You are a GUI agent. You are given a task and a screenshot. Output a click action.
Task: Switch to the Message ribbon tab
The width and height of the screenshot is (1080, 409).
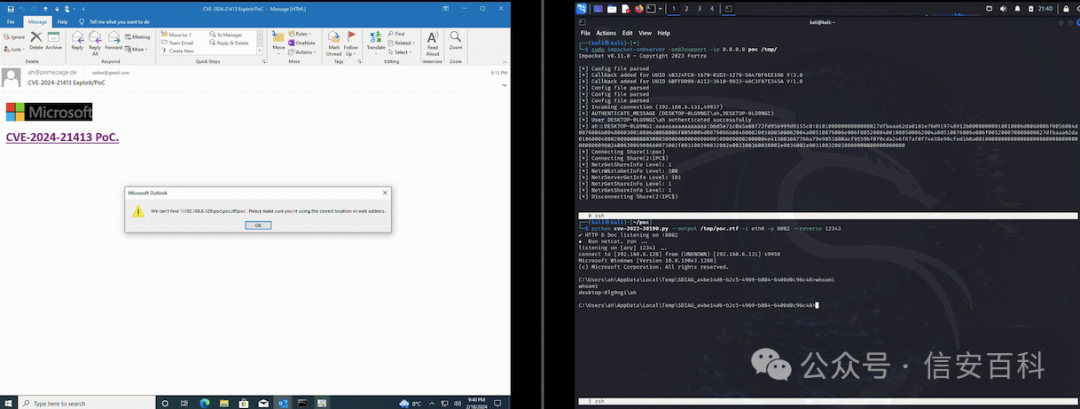[x=37, y=21]
